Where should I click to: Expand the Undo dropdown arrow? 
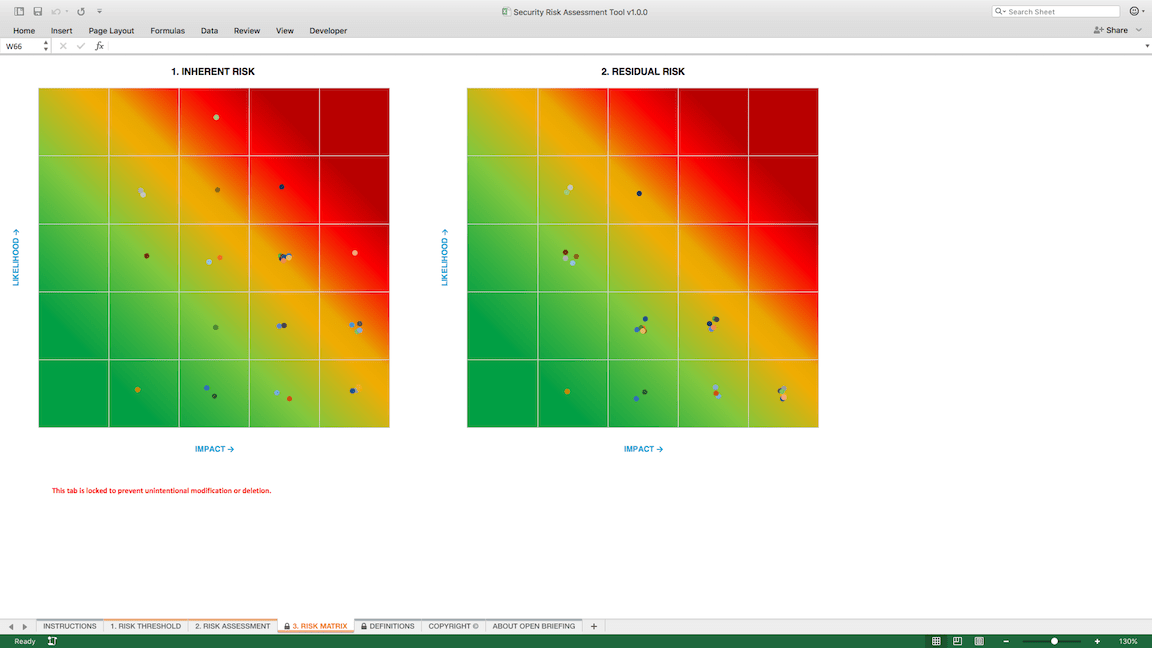[x=66, y=11]
